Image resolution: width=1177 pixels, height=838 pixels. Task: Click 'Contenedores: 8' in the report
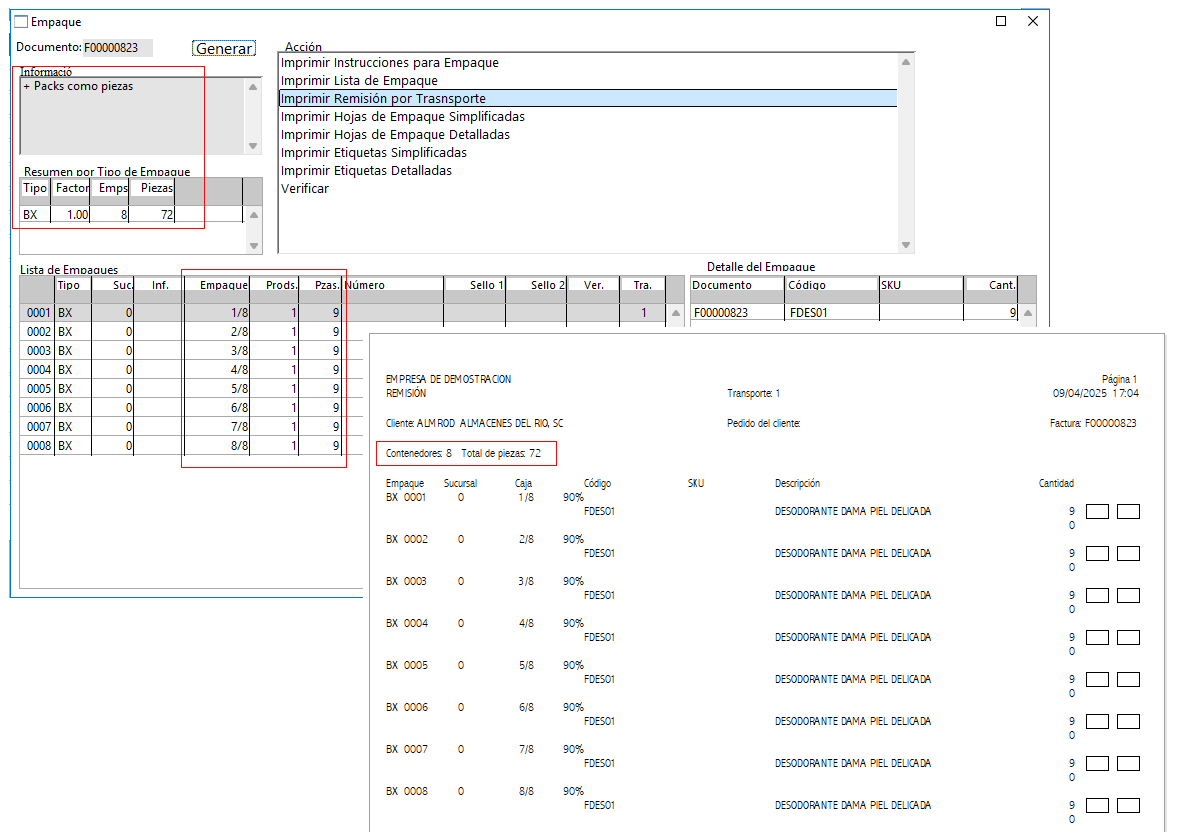point(419,454)
